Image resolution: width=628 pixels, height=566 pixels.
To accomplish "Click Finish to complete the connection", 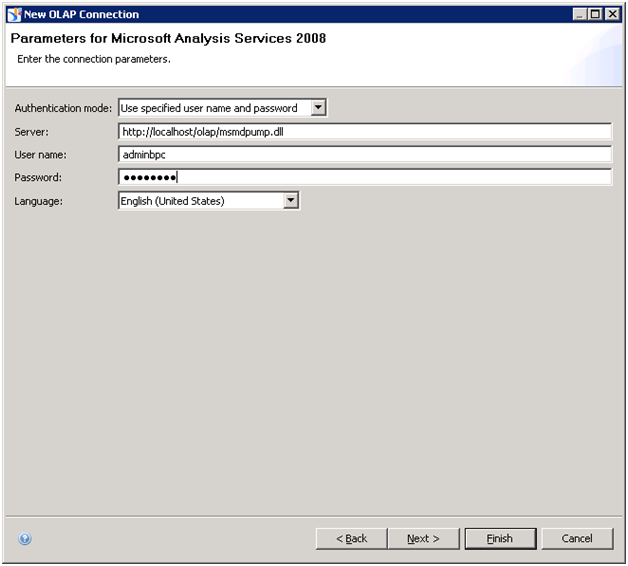I will [x=500, y=539].
